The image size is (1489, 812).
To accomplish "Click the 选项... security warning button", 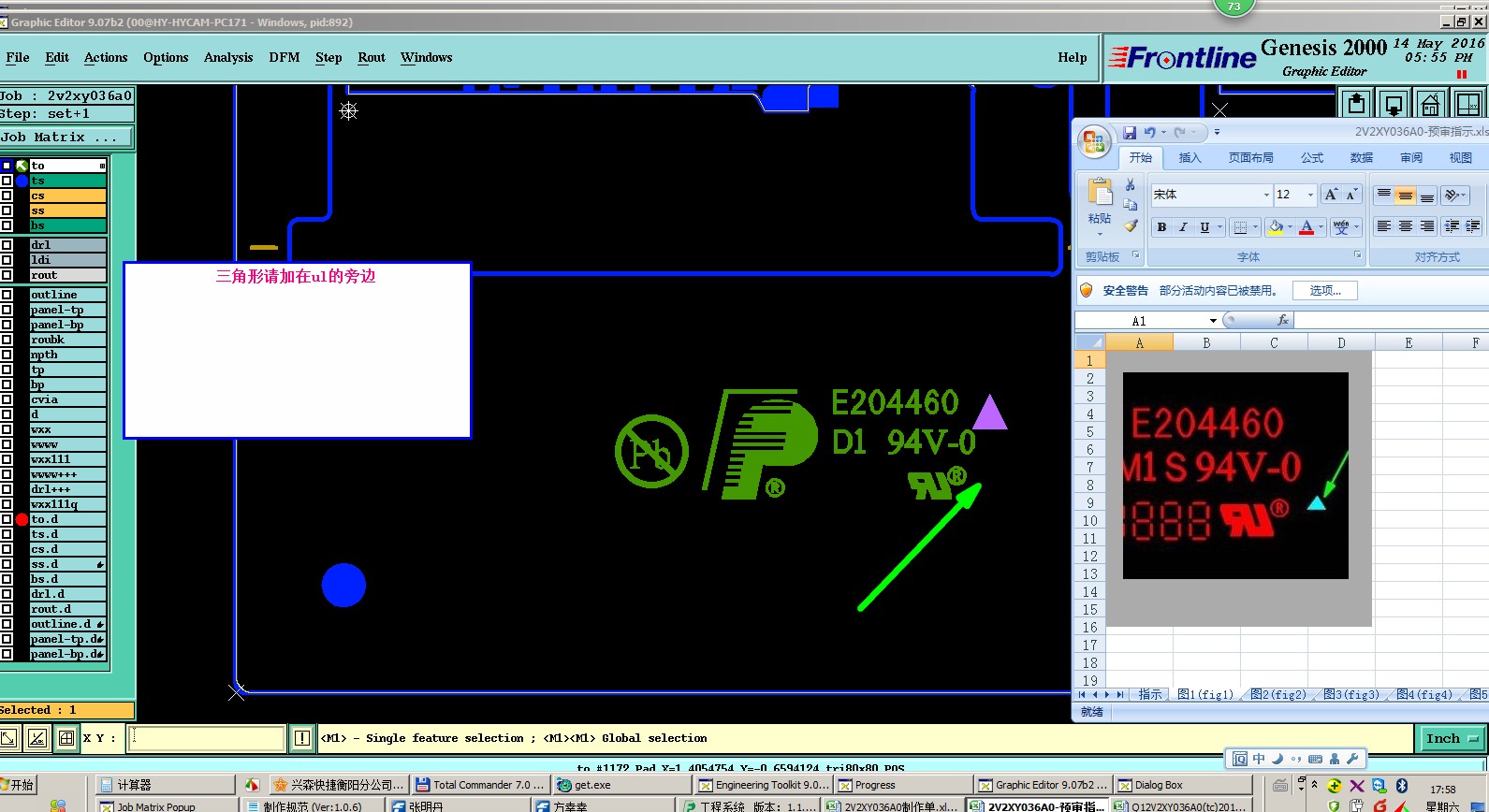I will click(1325, 291).
